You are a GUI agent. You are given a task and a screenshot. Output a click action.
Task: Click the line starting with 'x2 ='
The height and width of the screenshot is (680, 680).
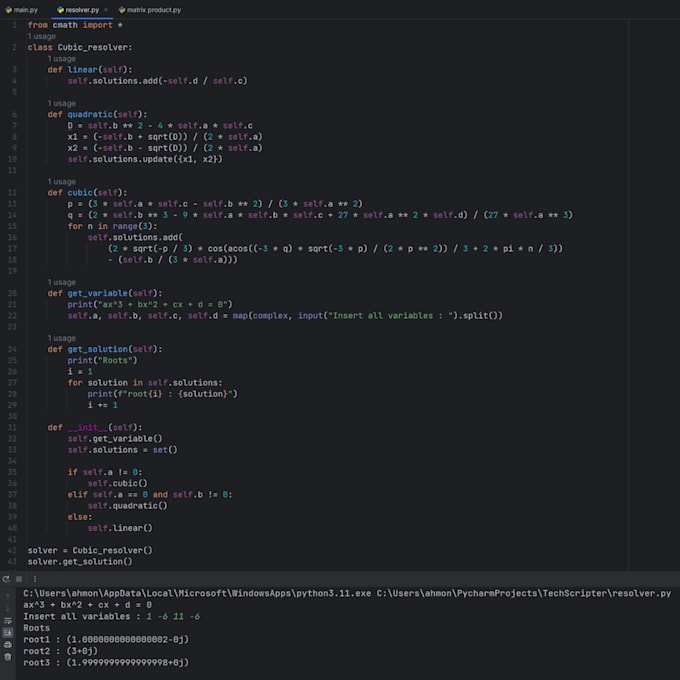(x=165, y=148)
